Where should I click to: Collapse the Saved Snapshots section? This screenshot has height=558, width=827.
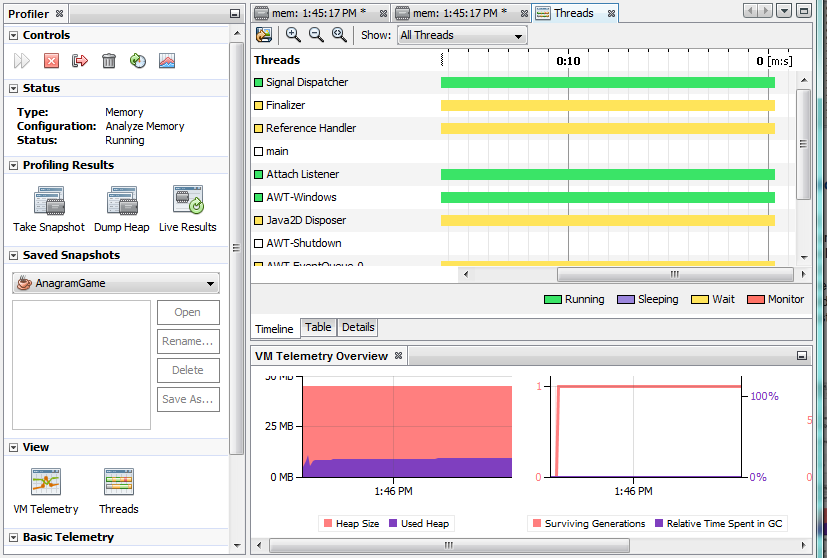point(14,256)
